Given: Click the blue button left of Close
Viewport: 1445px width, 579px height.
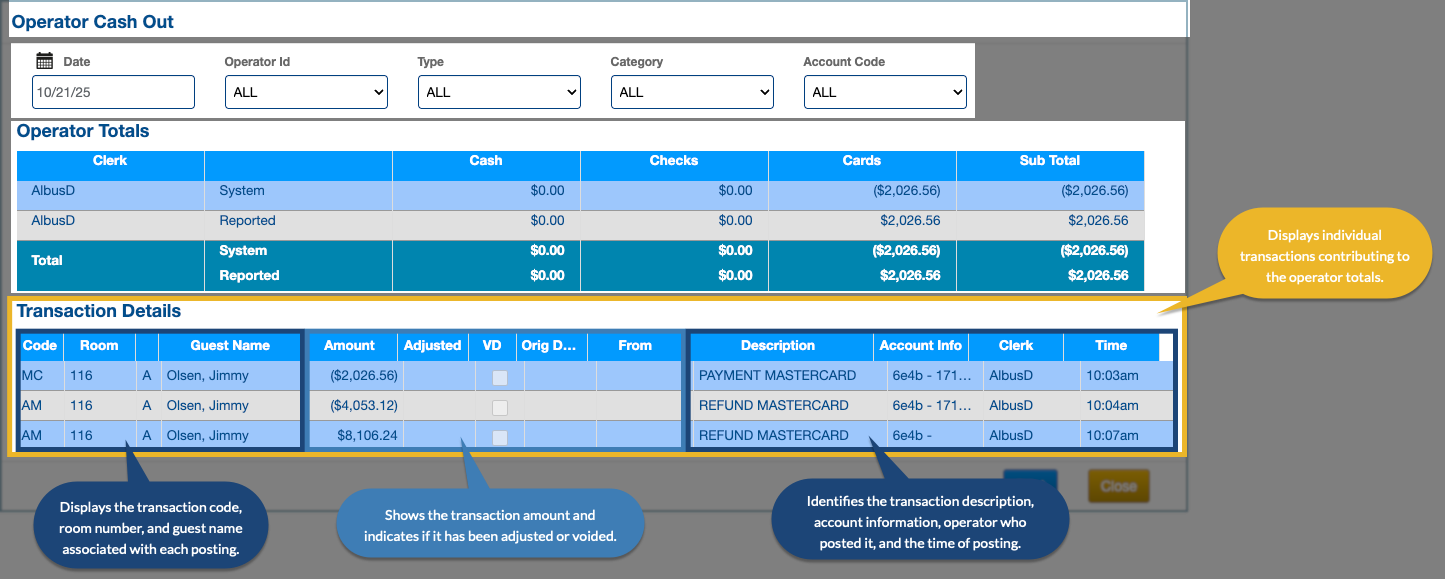Looking at the screenshot, I should (1029, 486).
